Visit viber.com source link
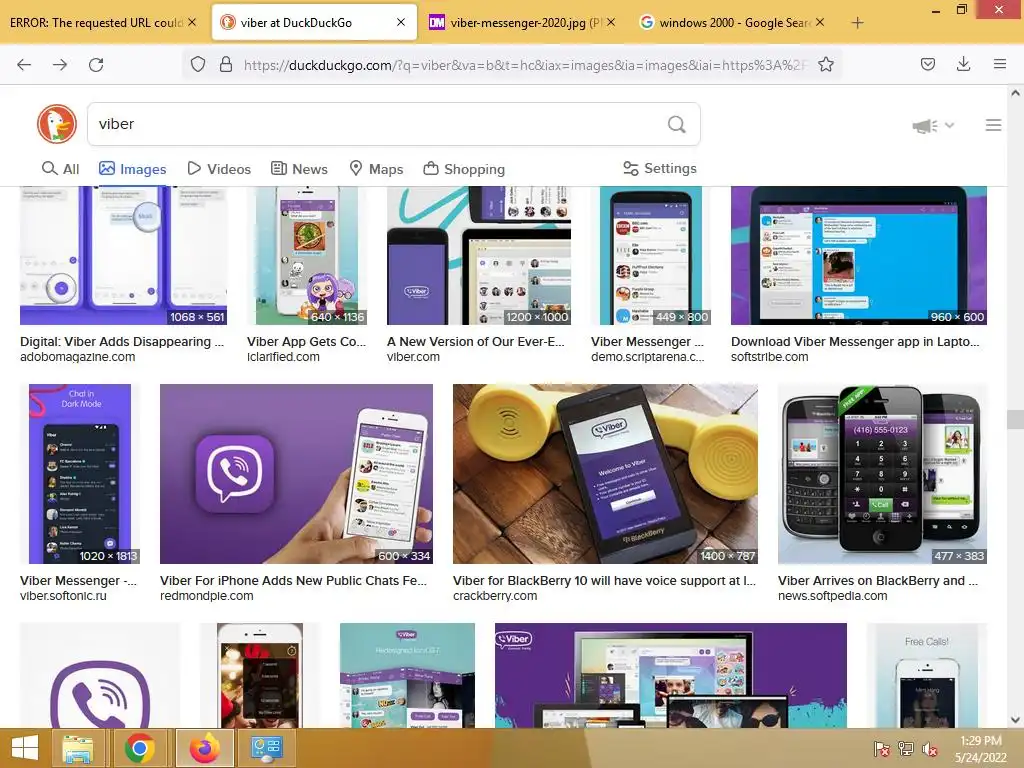This screenshot has height=768, width=1024. click(413, 357)
